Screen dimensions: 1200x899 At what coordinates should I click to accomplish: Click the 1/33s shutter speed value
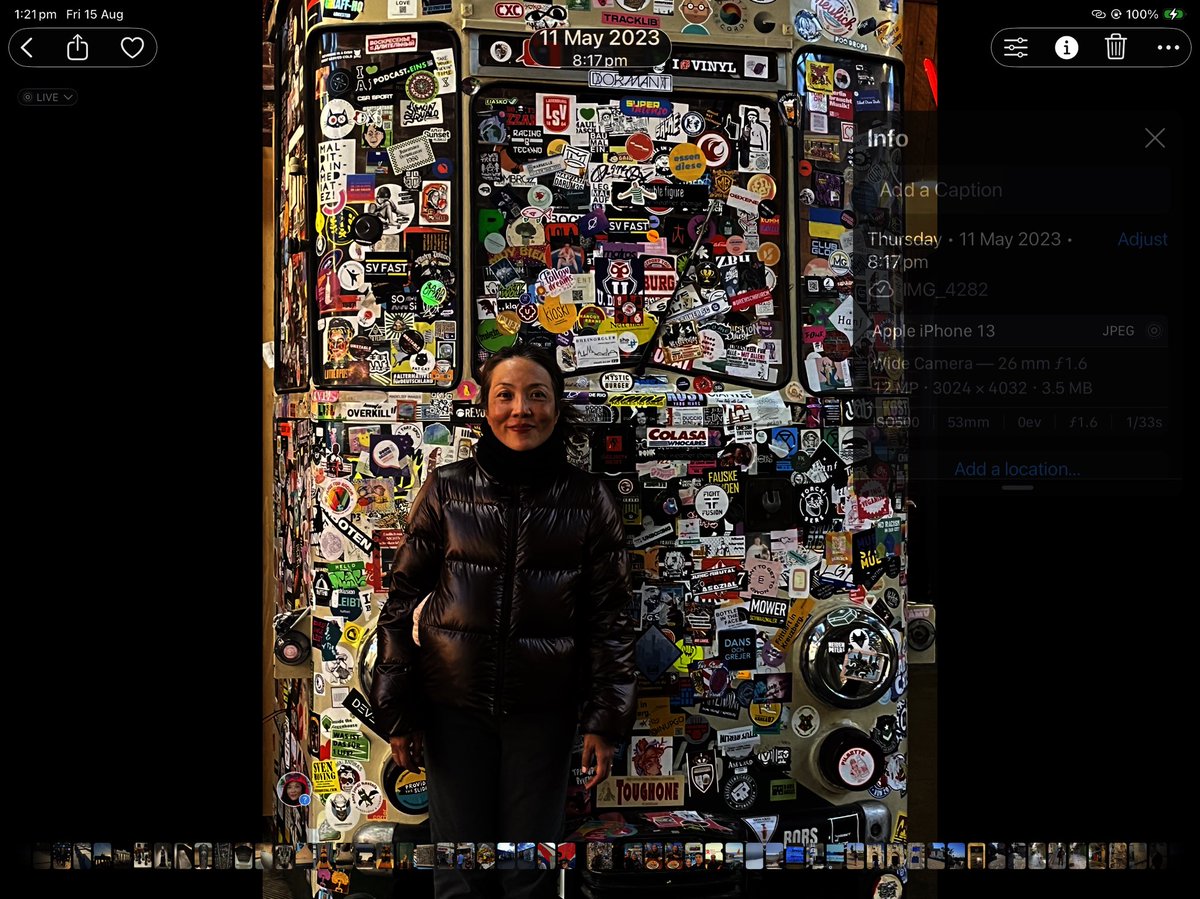click(x=1143, y=422)
